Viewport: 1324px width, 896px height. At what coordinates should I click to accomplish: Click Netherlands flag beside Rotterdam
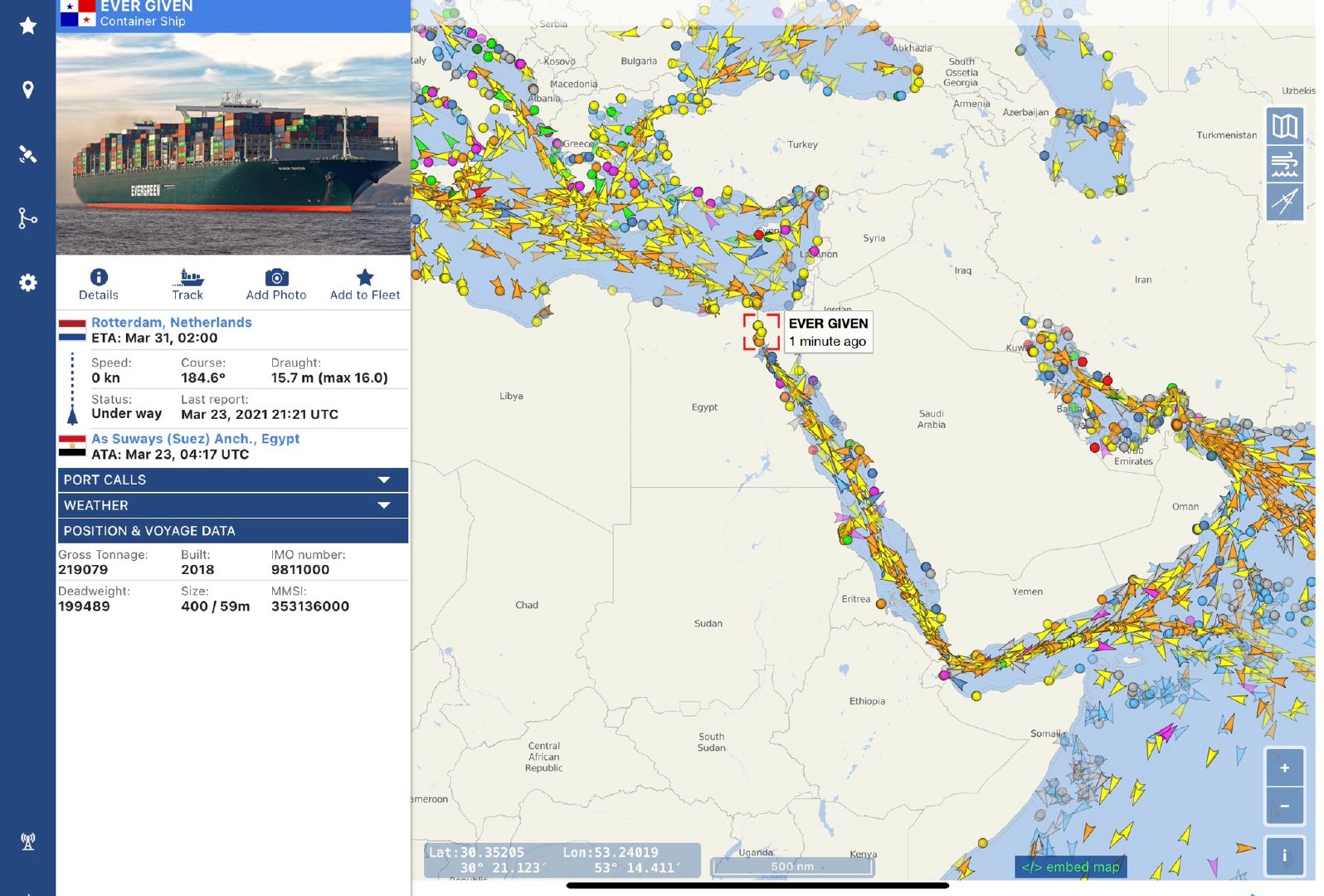coord(72,330)
